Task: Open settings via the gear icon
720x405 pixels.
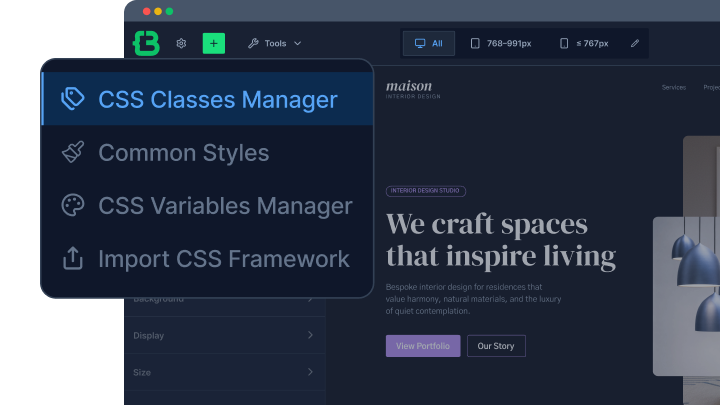Action: [x=181, y=44]
